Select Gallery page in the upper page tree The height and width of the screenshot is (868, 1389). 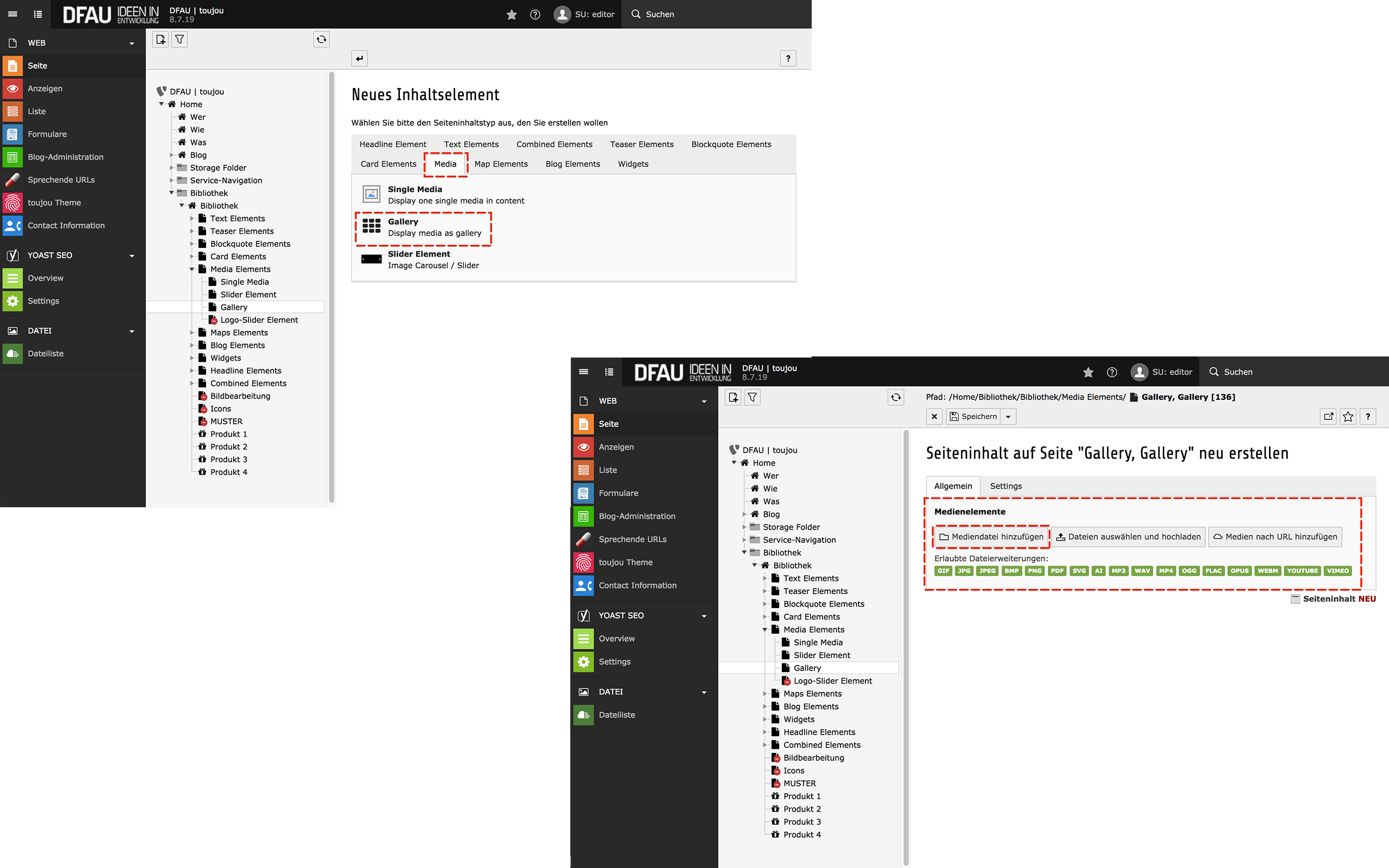pyautogui.click(x=234, y=307)
